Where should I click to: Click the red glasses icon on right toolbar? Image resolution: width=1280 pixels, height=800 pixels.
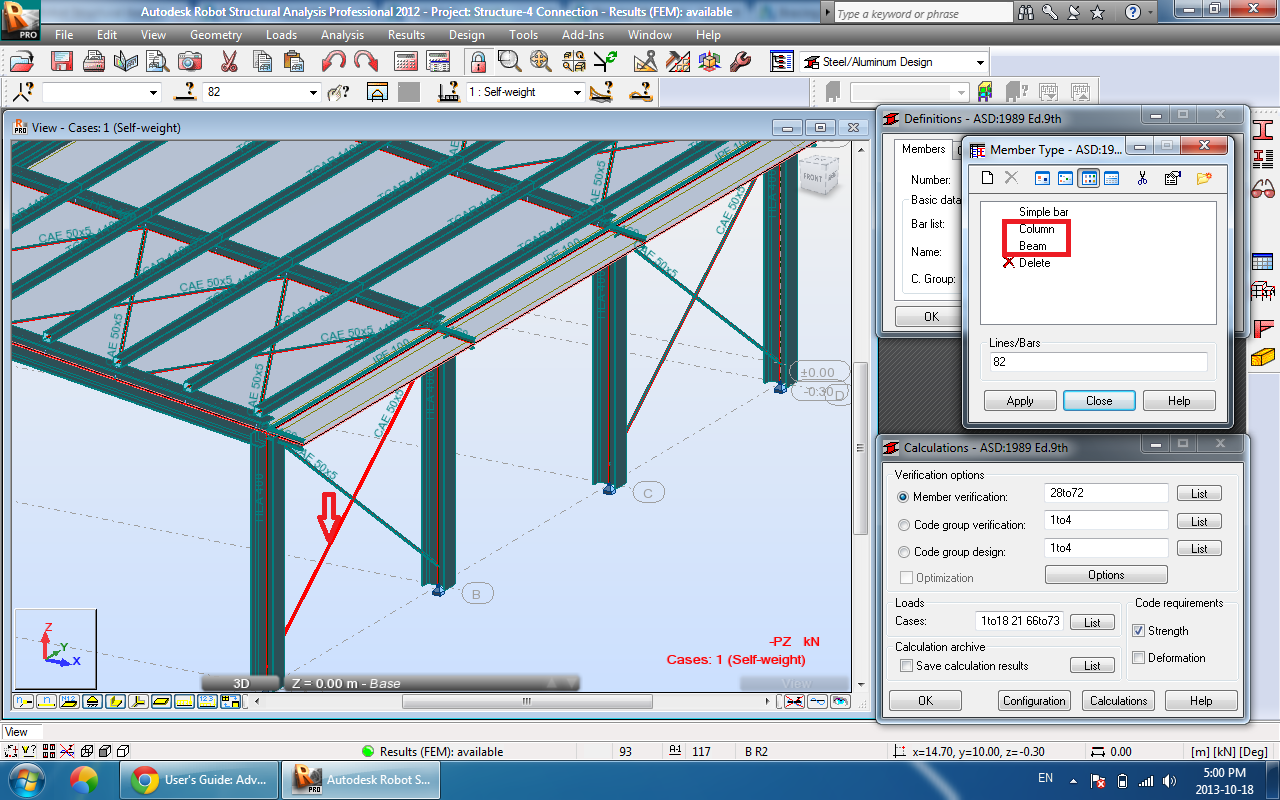(1263, 188)
